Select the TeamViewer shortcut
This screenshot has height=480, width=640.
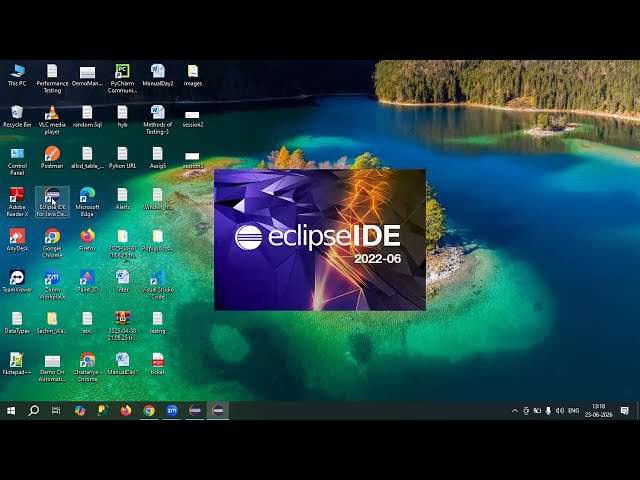pos(17,282)
